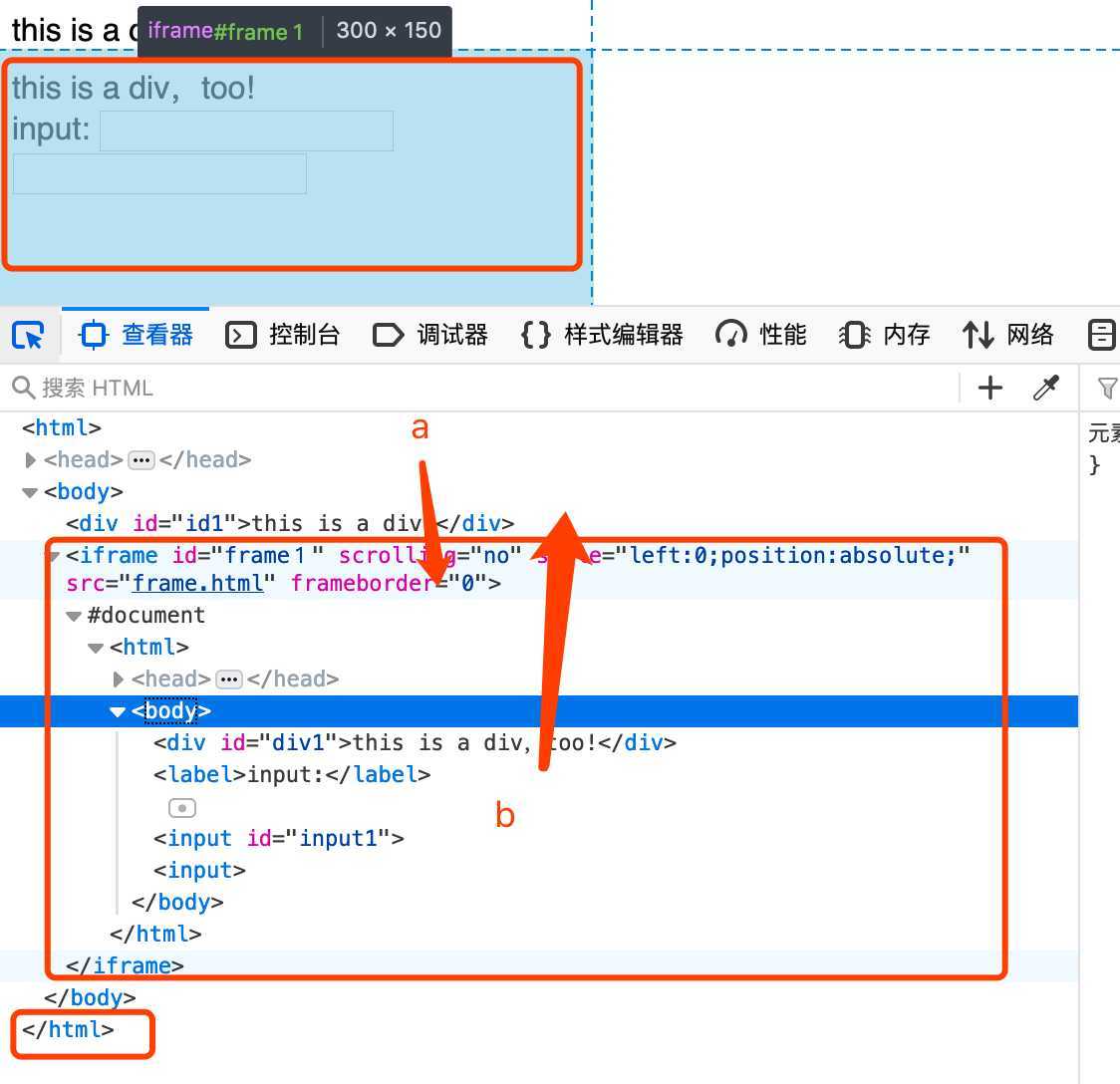Select the eyedropper color picker tool

point(1045,388)
